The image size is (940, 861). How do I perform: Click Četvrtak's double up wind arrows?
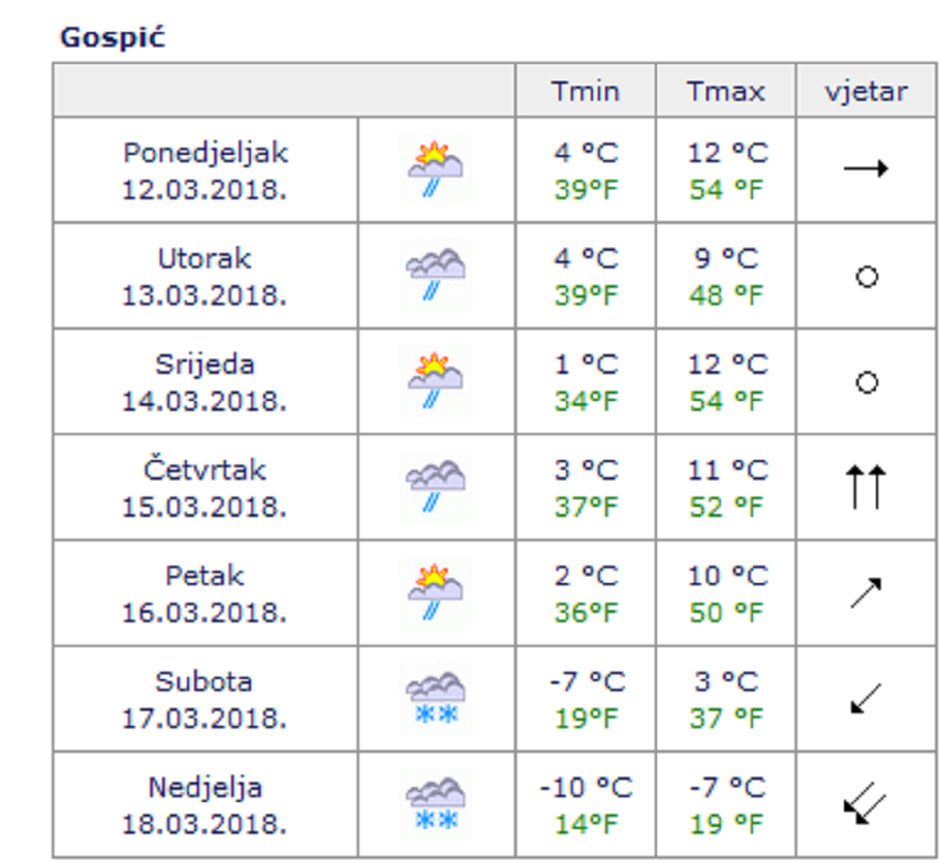[866, 488]
